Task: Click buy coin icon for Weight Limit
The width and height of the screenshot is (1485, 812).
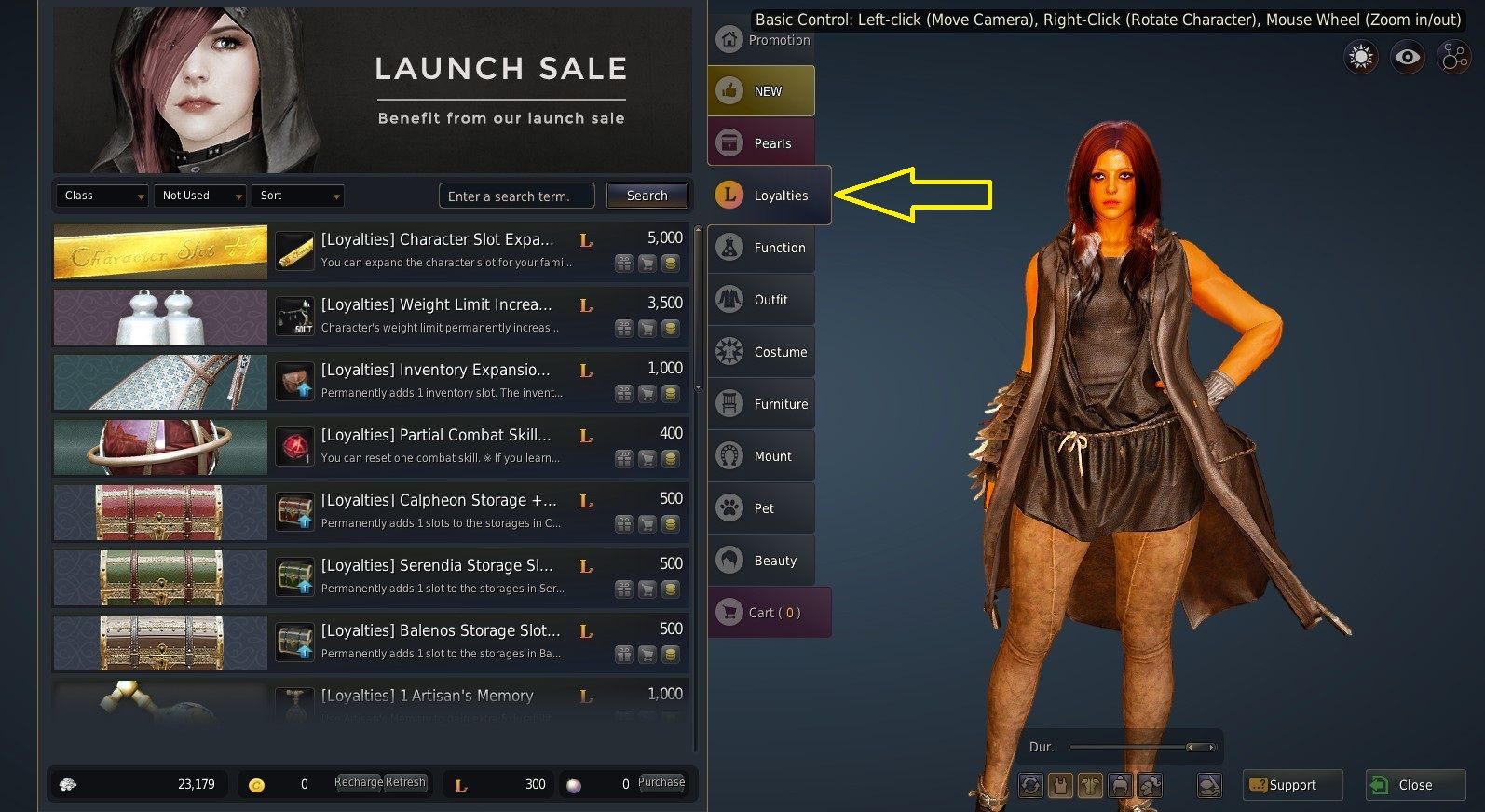Action: [x=670, y=329]
